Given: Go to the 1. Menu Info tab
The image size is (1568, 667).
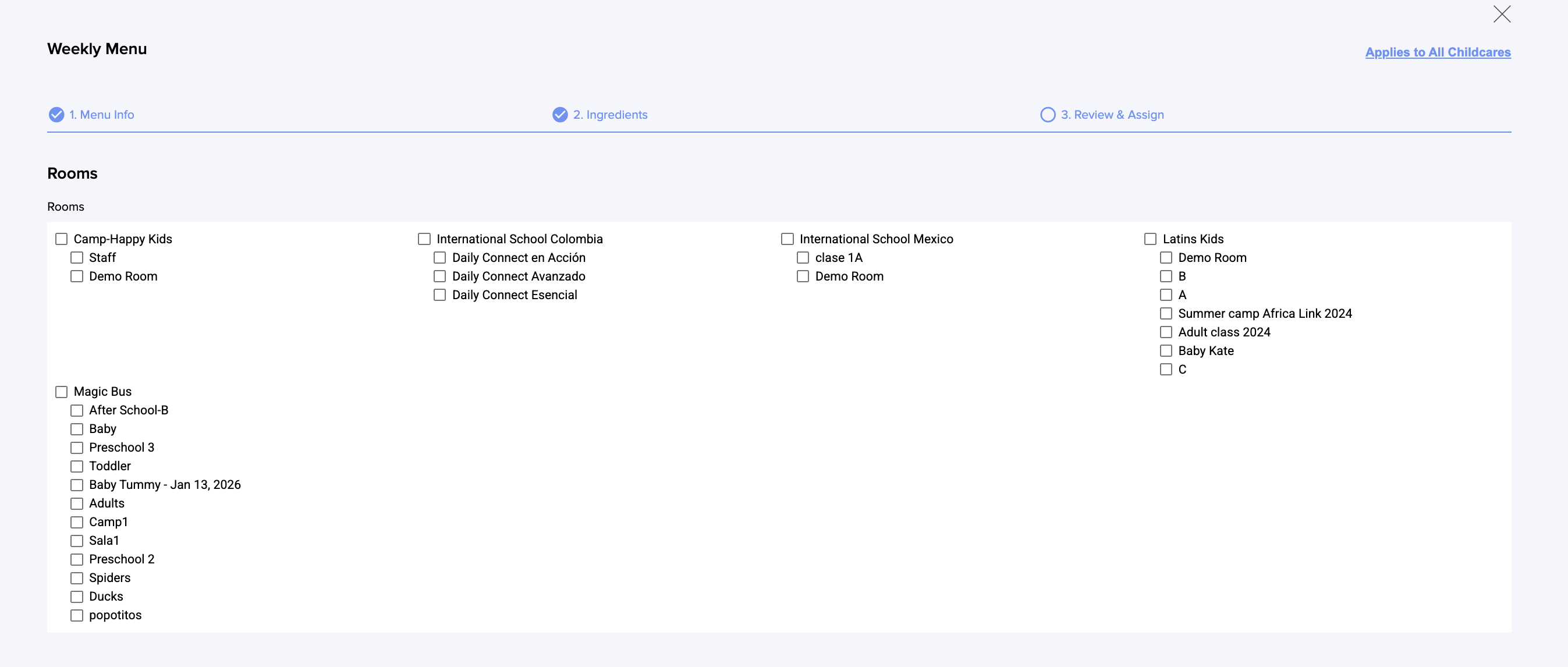Looking at the screenshot, I should tap(101, 115).
